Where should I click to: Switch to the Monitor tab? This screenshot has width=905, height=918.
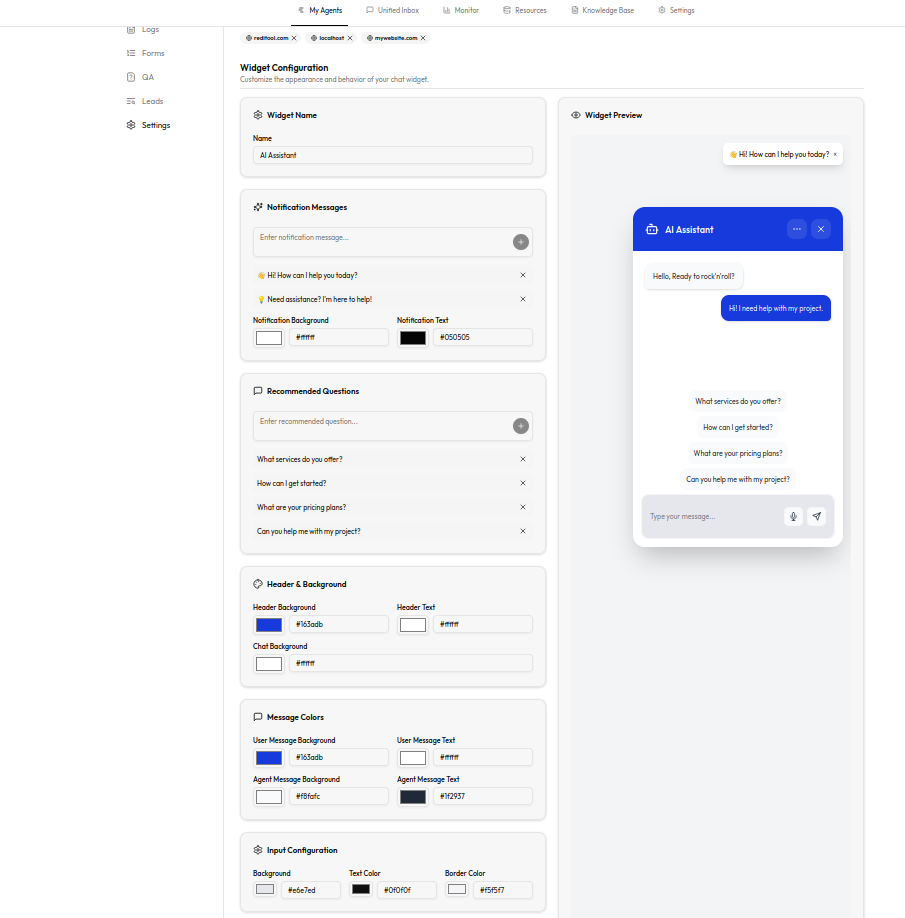(x=463, y=11)
